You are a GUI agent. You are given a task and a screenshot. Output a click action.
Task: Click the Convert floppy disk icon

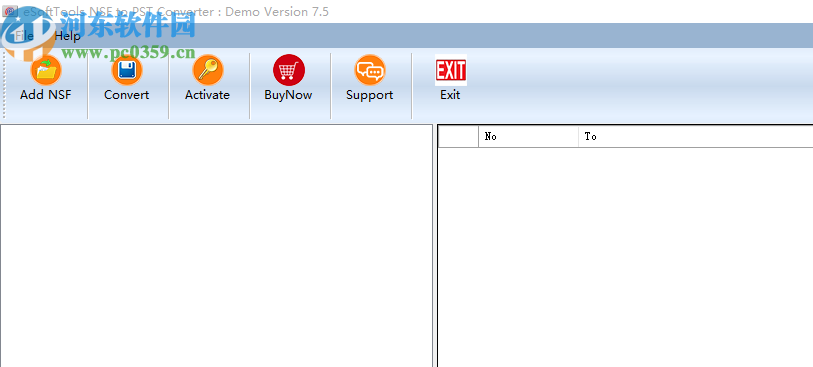(127, 70)
